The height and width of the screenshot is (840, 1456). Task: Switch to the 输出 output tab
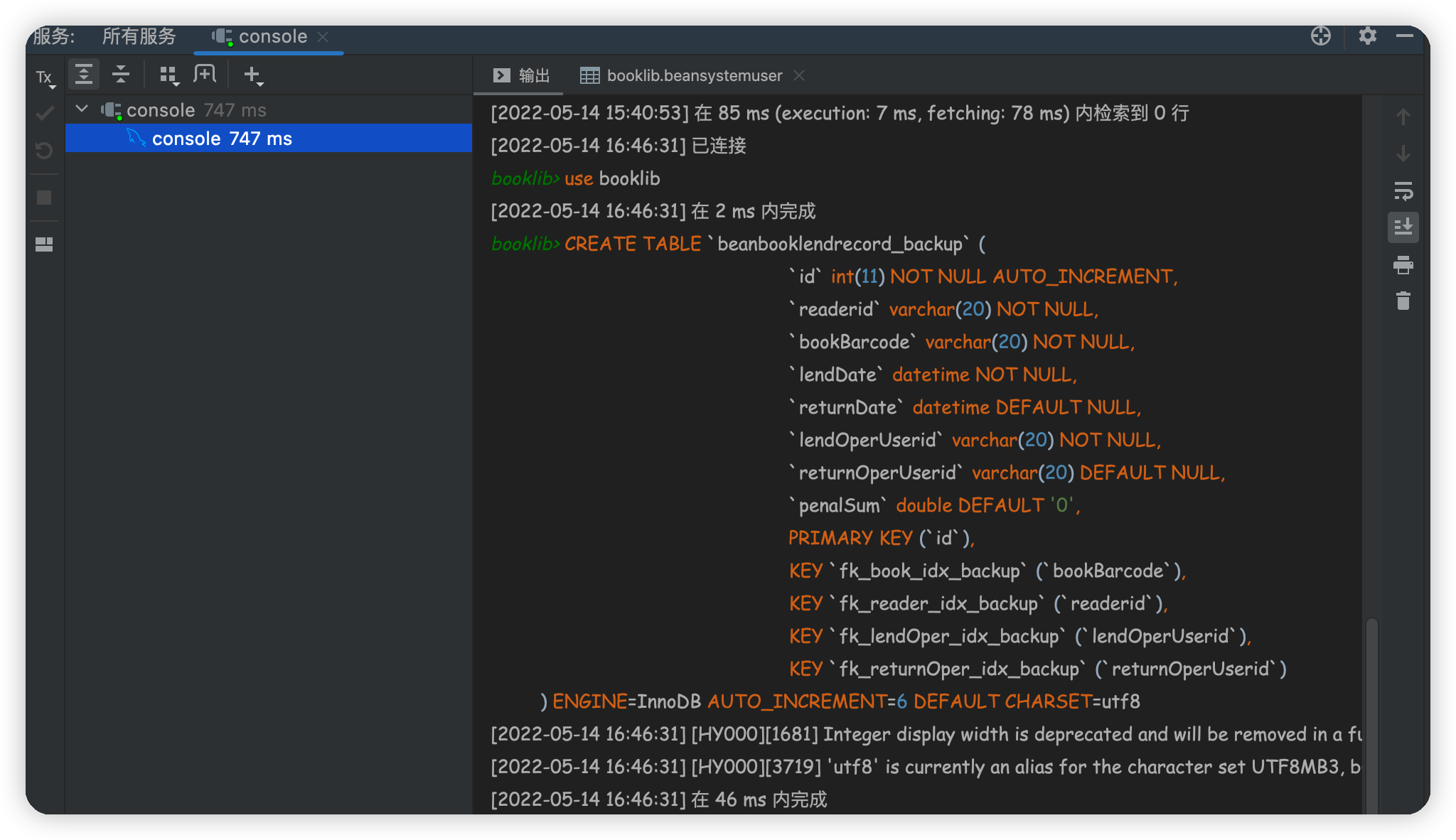[x=521, y=75]
